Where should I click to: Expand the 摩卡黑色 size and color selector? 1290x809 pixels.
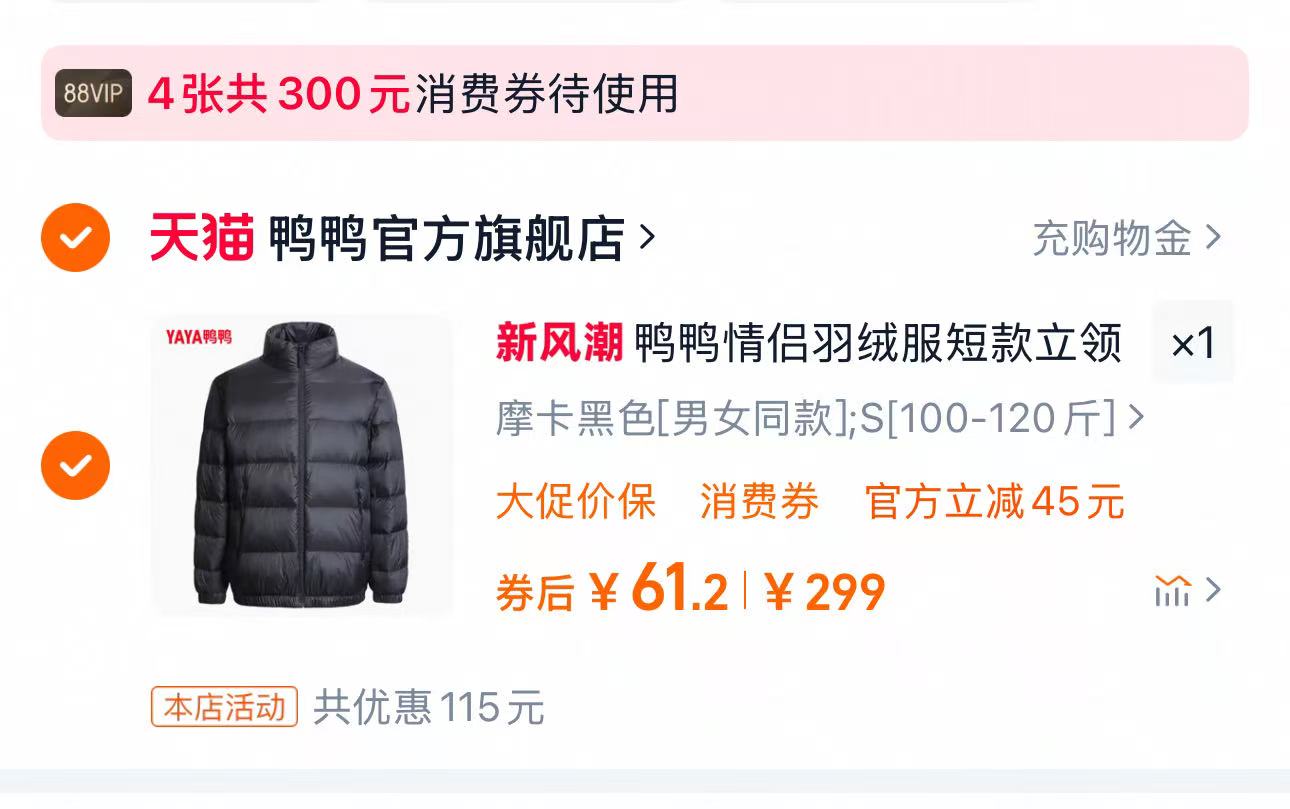(819, 418)
